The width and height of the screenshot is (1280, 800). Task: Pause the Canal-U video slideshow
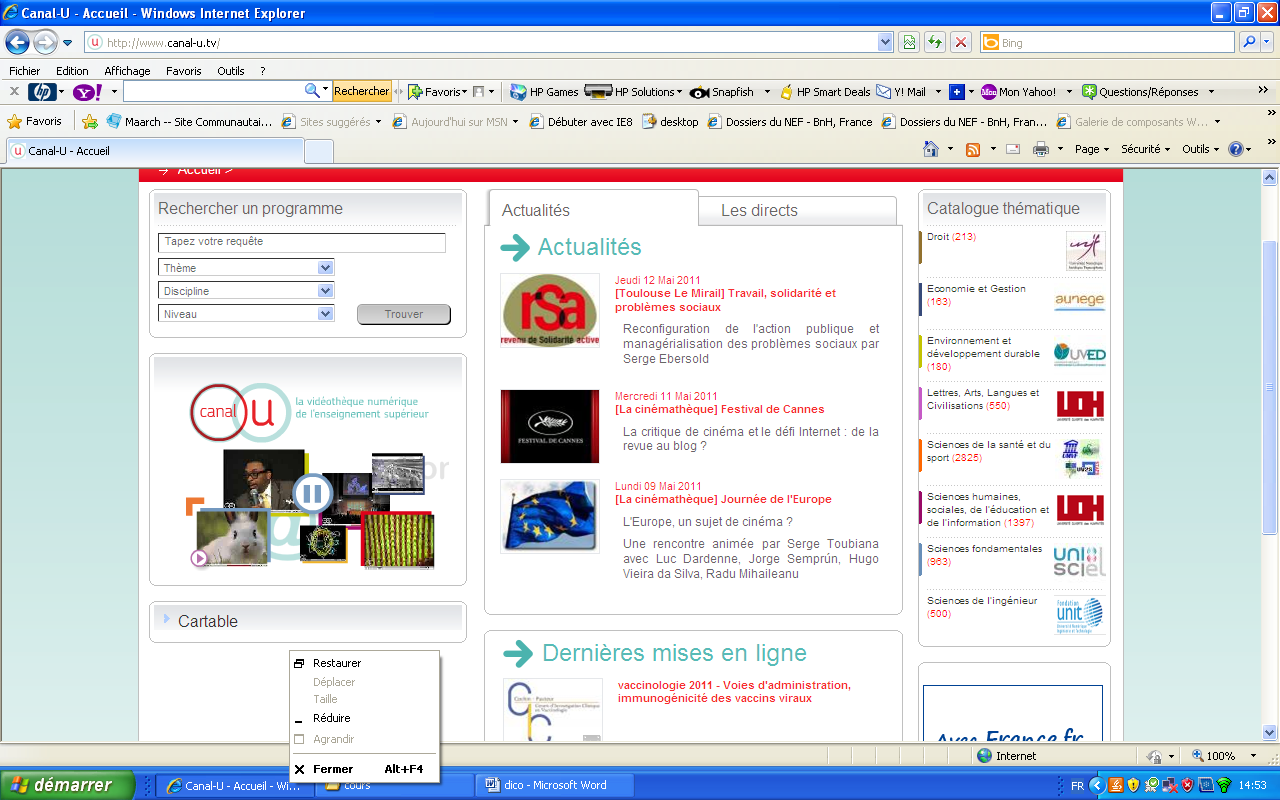[312, 493]
